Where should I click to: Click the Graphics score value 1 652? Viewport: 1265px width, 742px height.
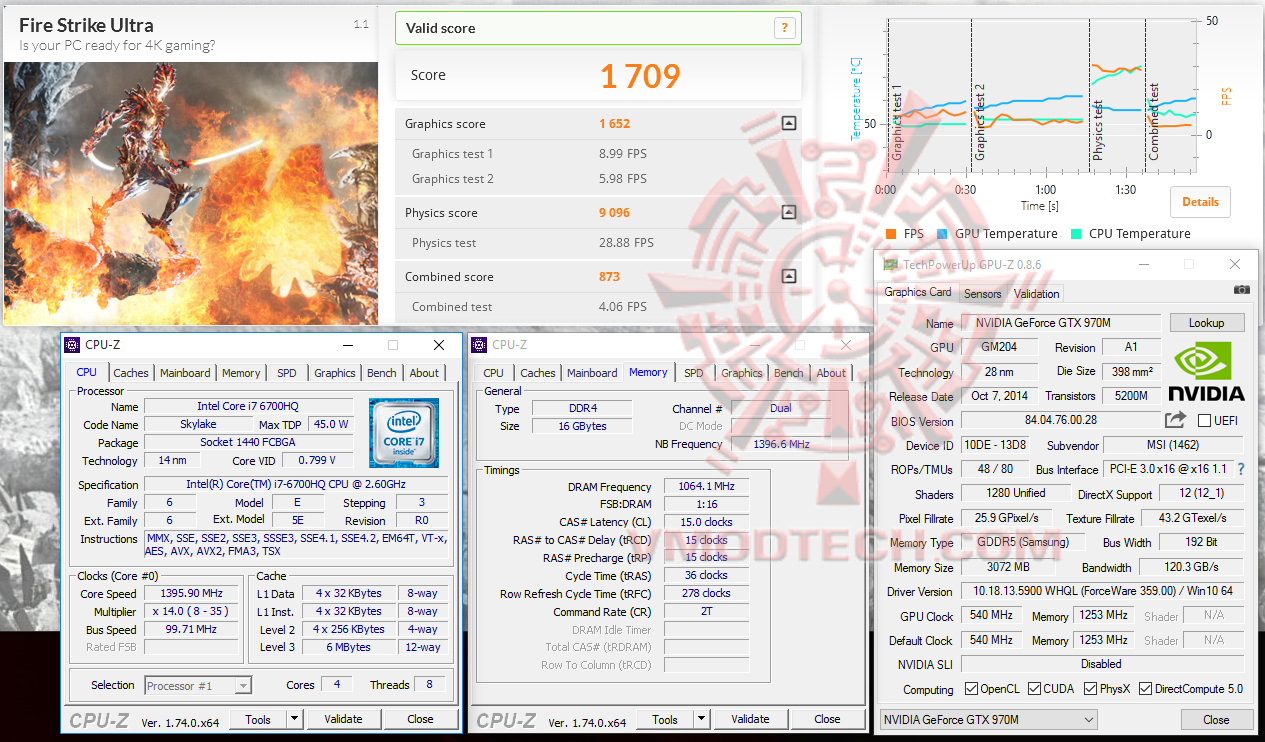coord(615,124)
